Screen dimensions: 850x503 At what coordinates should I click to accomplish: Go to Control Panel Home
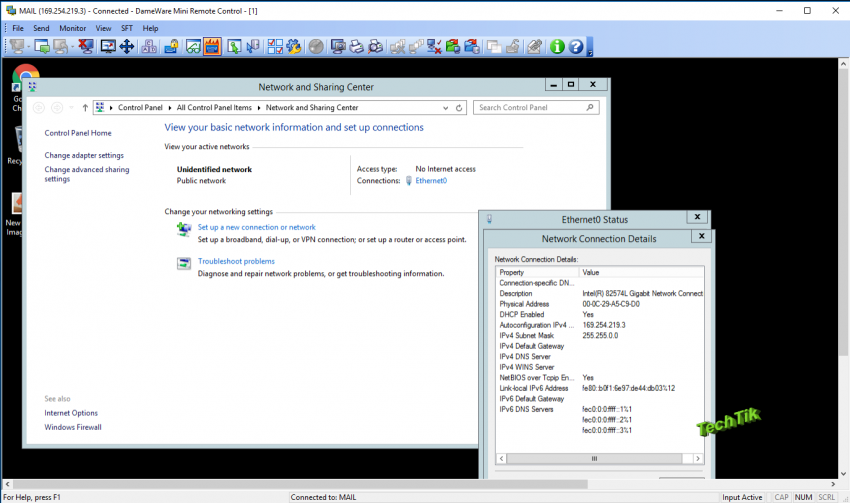(78, 133)
